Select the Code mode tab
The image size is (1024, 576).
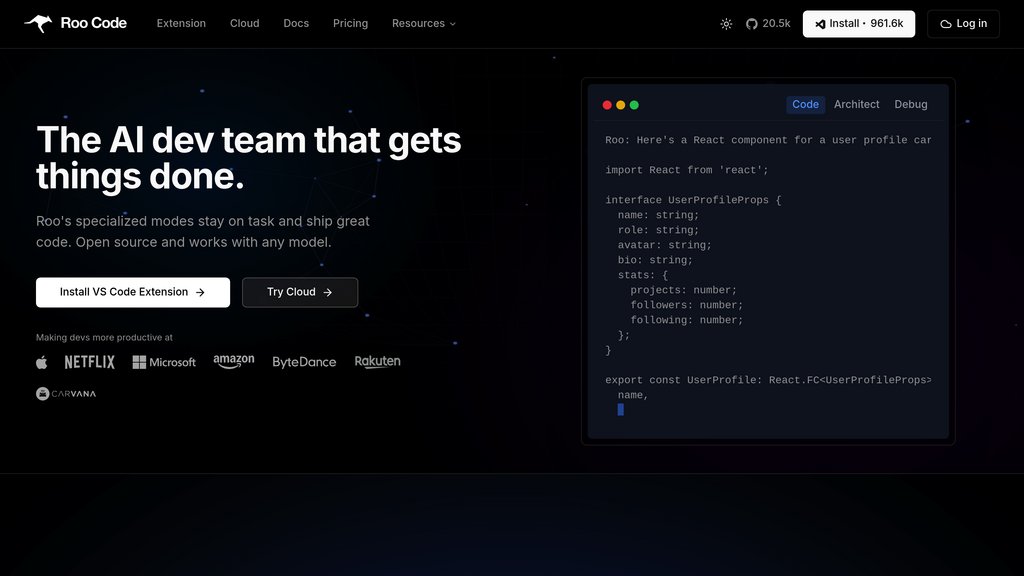click(805, 105)
